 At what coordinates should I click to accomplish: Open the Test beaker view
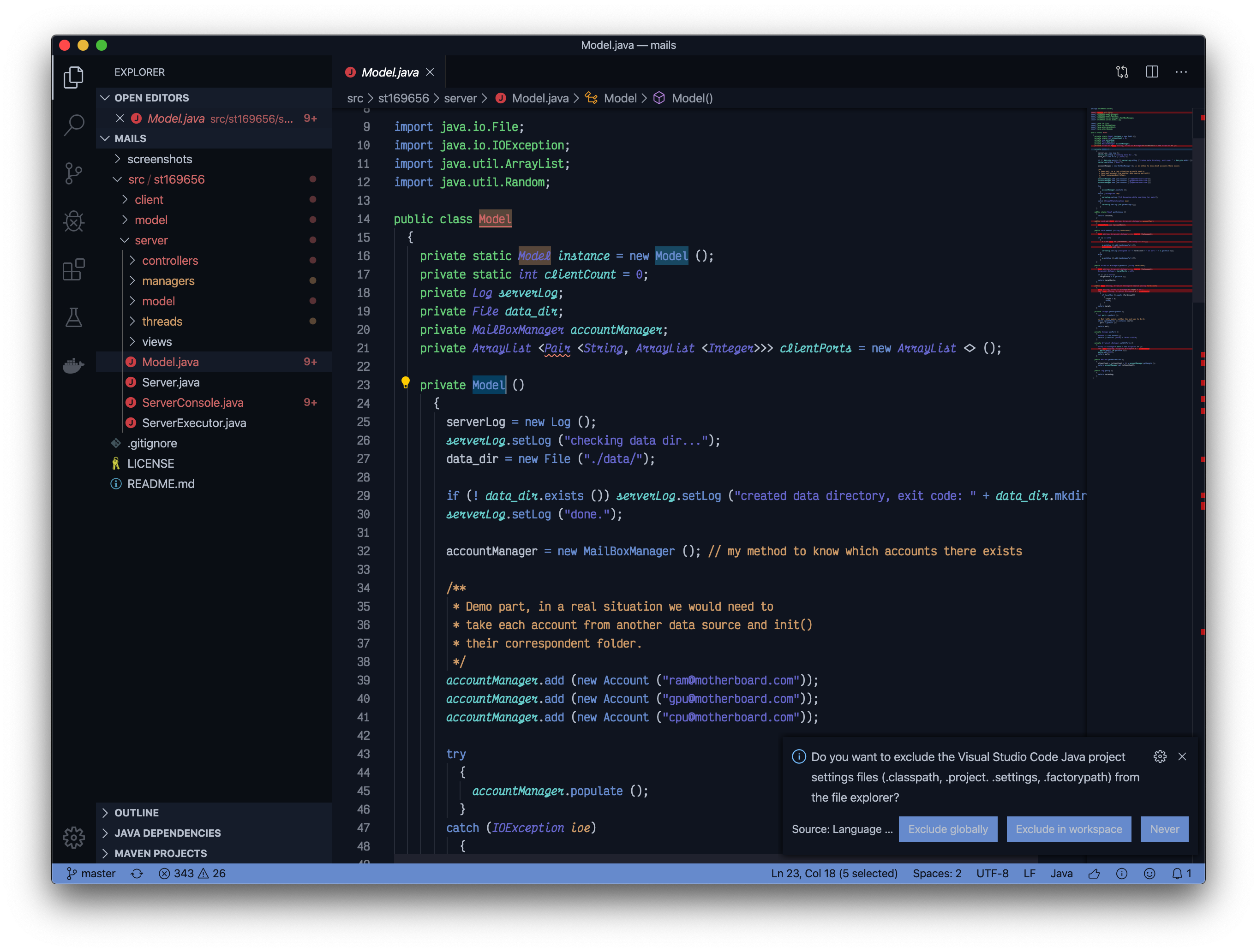tap(74, 317)
